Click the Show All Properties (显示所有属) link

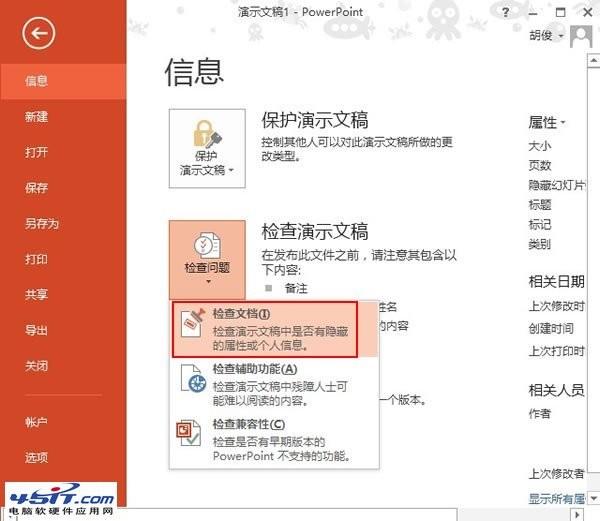pyautogui.click(x=557, y=498)
